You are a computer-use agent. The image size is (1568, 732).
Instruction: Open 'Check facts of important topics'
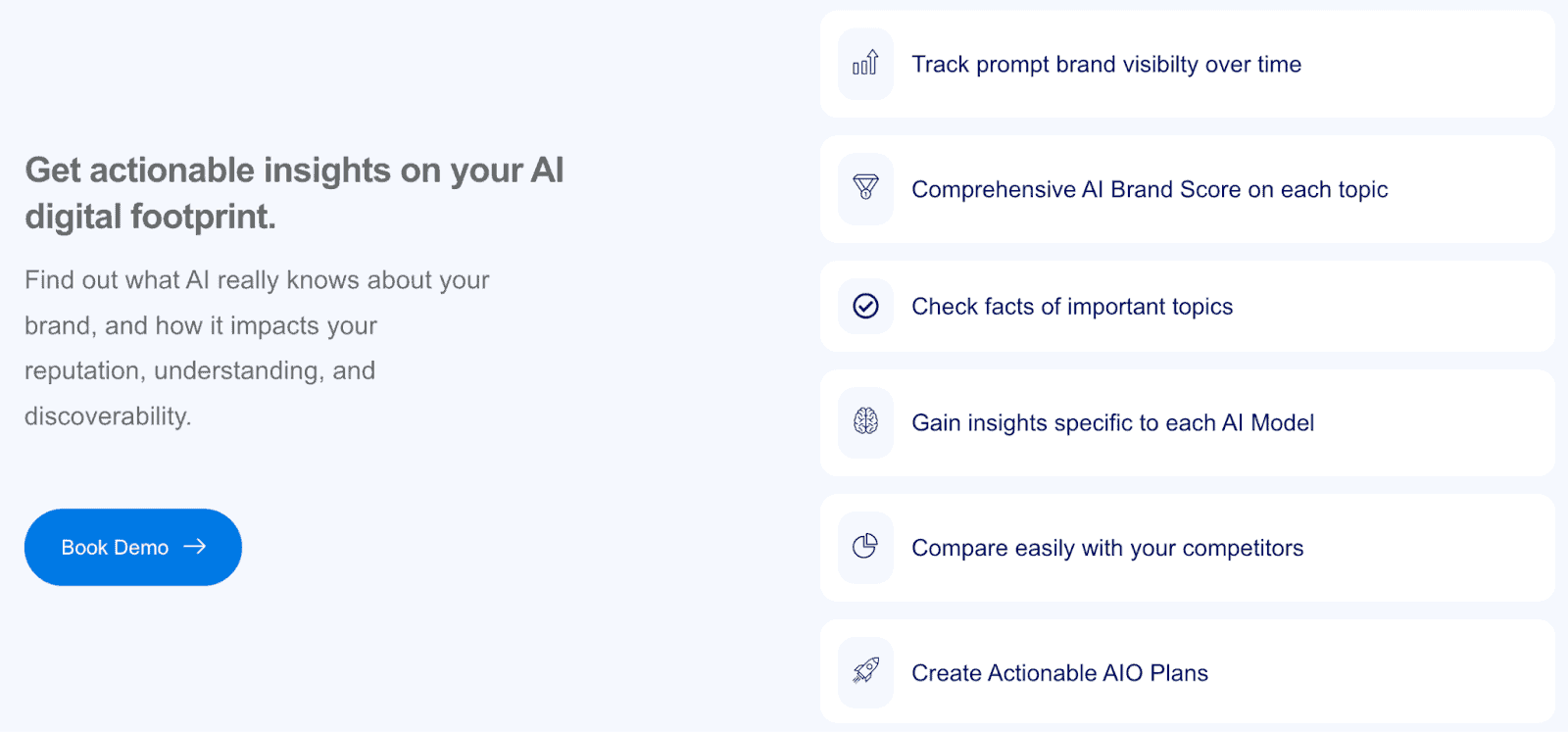(1072, 307)
